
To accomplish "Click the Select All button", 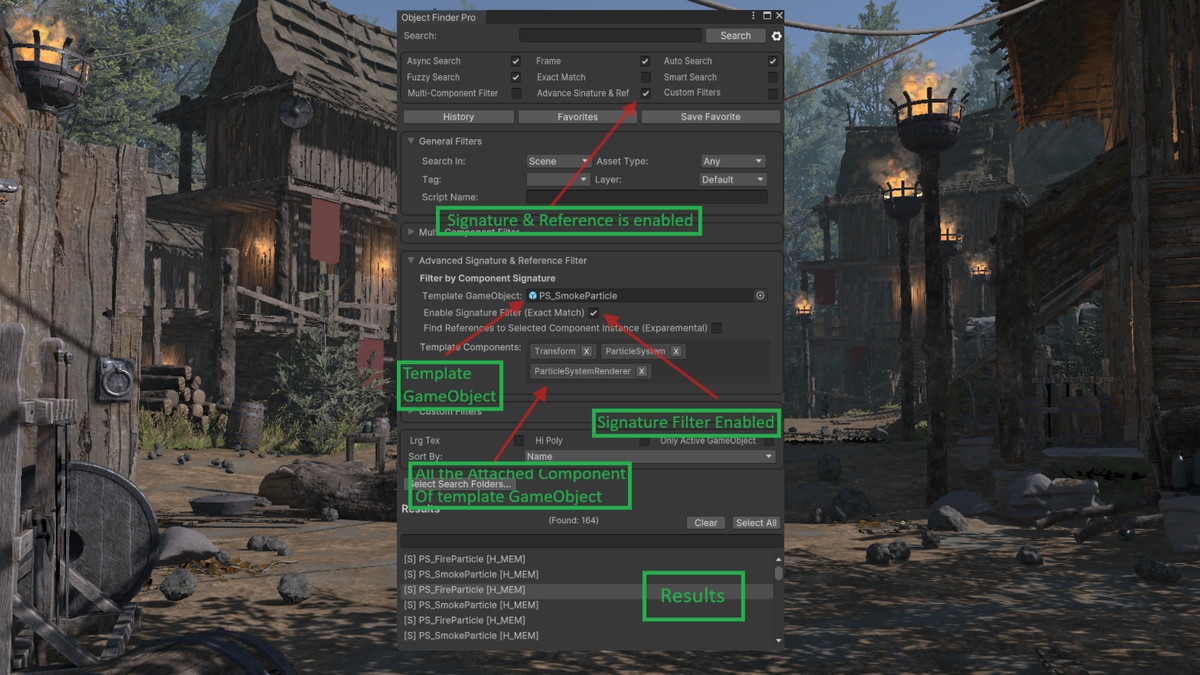I will (x=756, y=522).
